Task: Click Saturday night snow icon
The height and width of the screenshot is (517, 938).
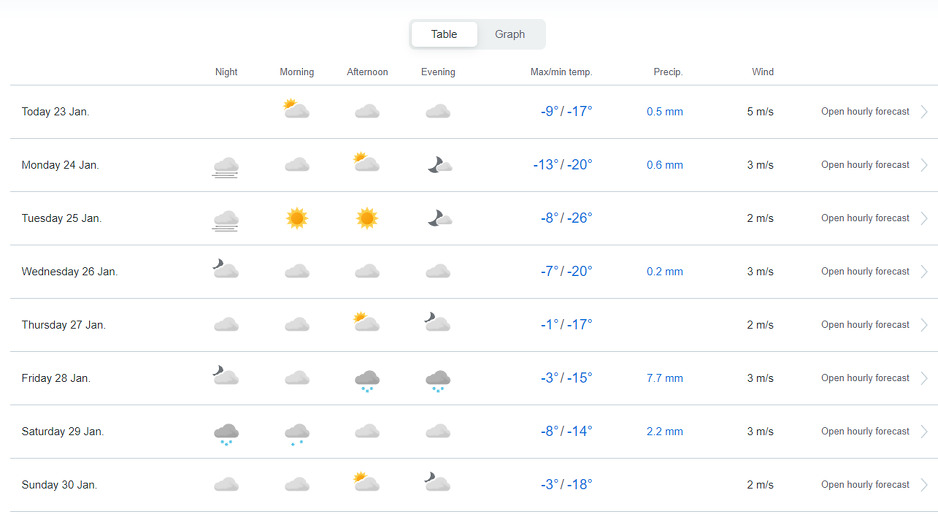Action: tap(226, 433)
